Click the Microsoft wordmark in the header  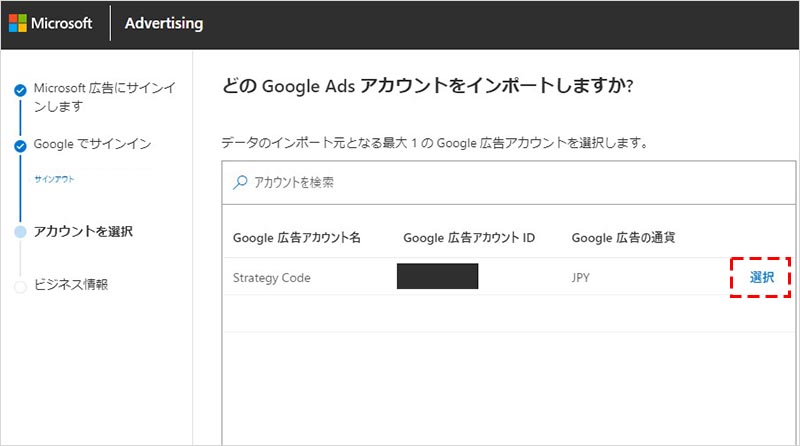click(x=66, y=24)
